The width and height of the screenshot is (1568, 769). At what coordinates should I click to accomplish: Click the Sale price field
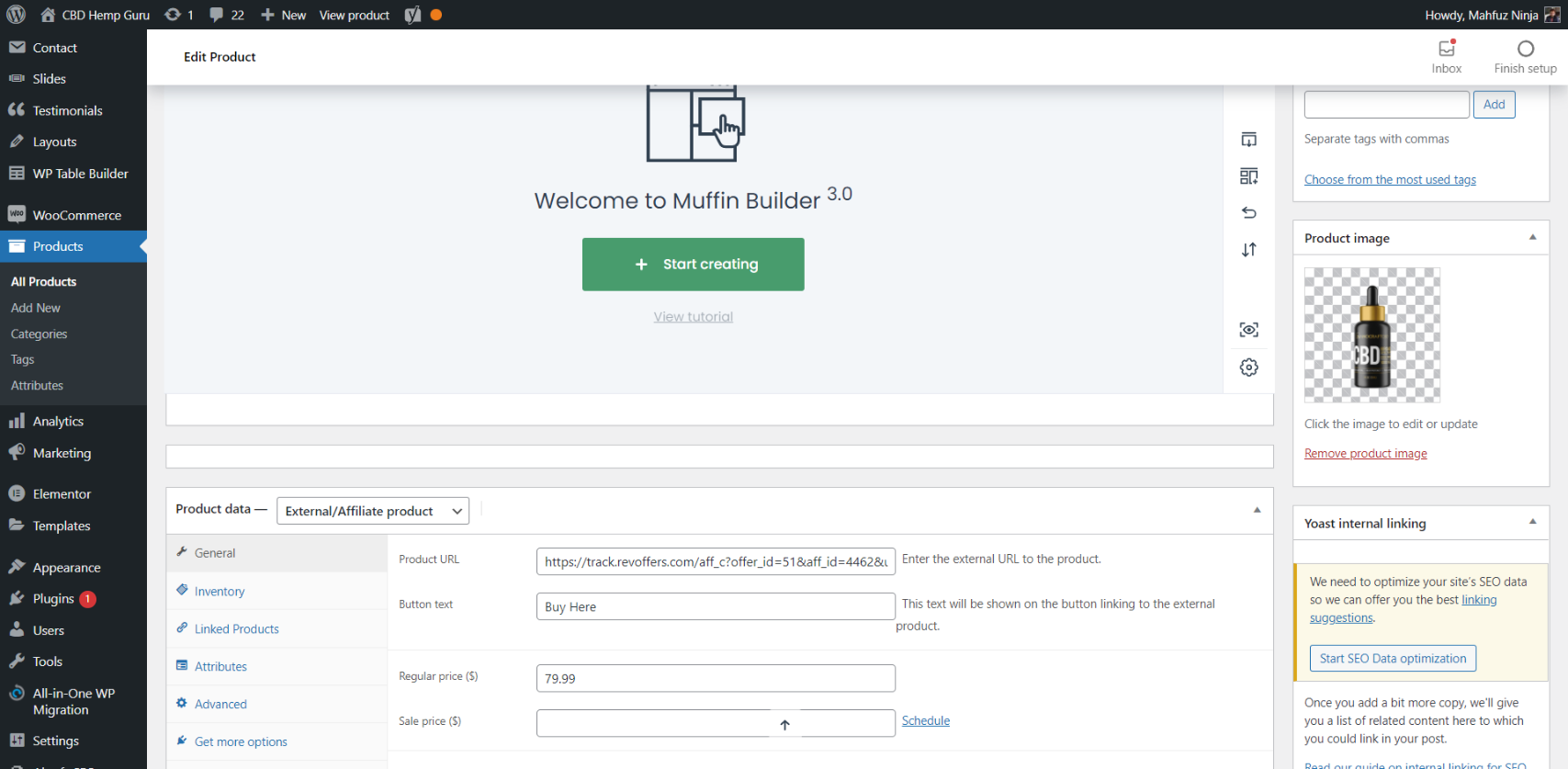pyautogui.click(x=716, y=723)
